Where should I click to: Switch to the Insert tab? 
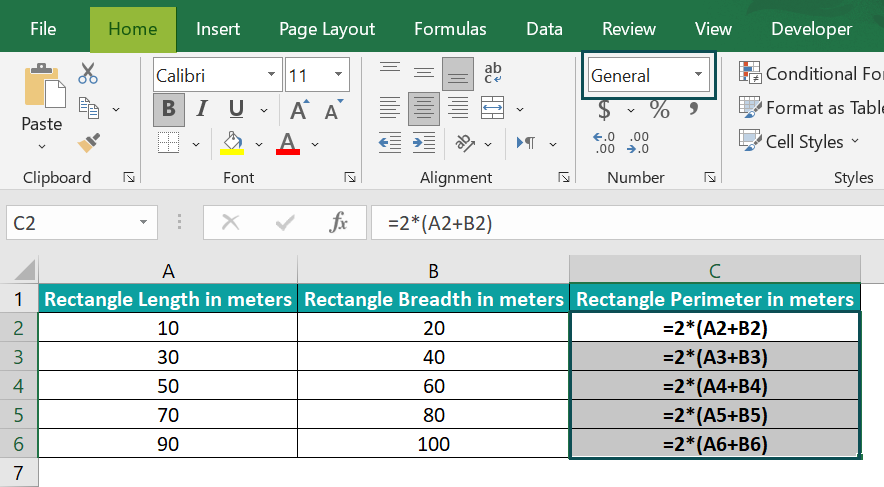218,29
